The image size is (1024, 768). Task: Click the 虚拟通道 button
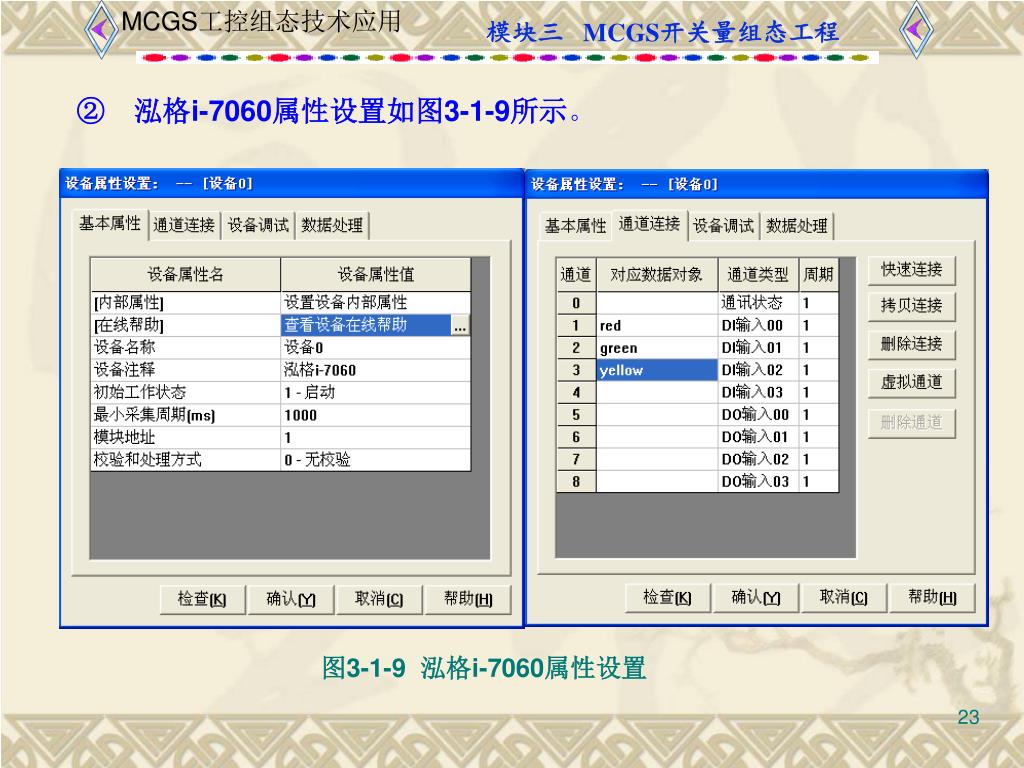point(912,383)
